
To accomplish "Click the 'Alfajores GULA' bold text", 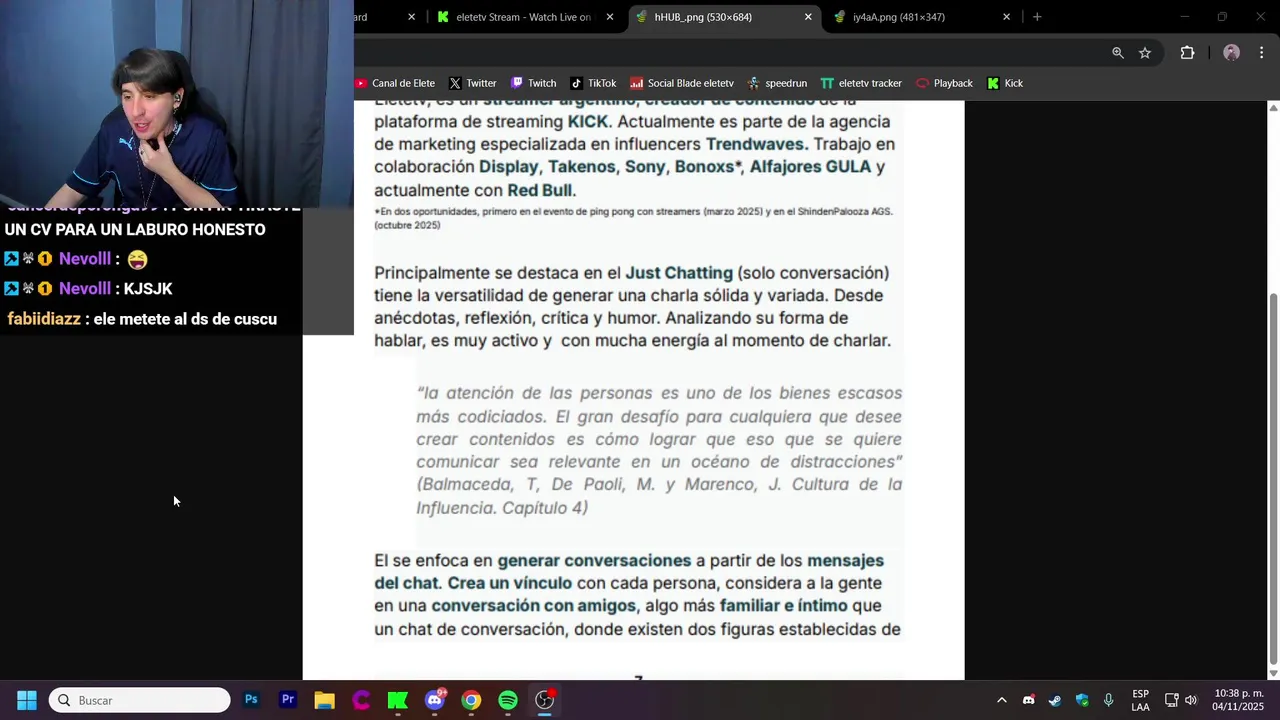I will tap(810, 167).
